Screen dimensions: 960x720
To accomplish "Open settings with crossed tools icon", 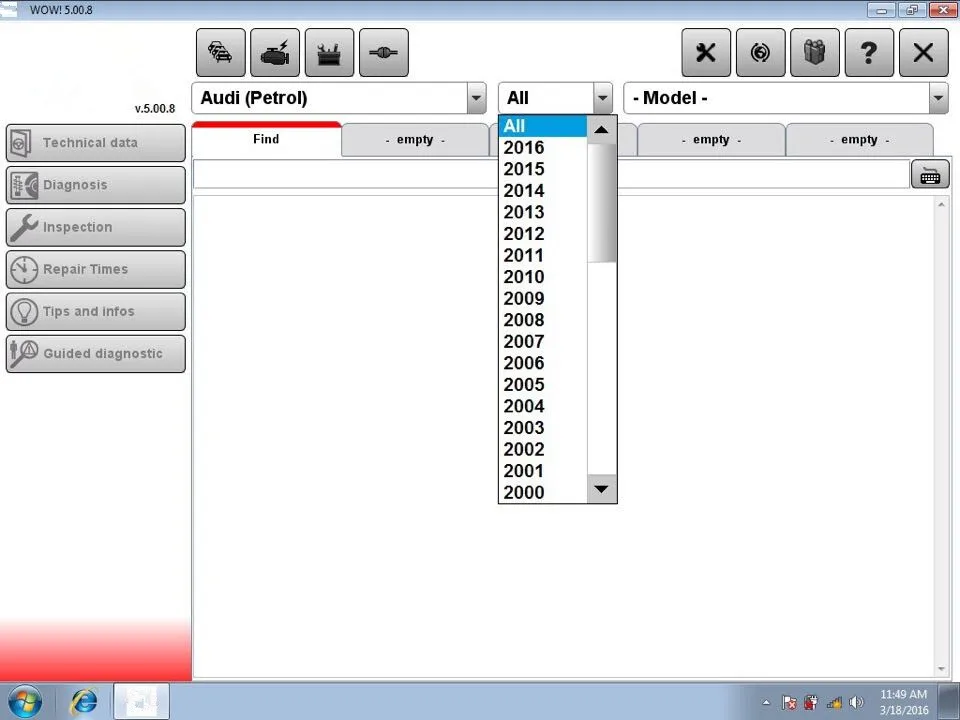I will (x=706, y=53).
